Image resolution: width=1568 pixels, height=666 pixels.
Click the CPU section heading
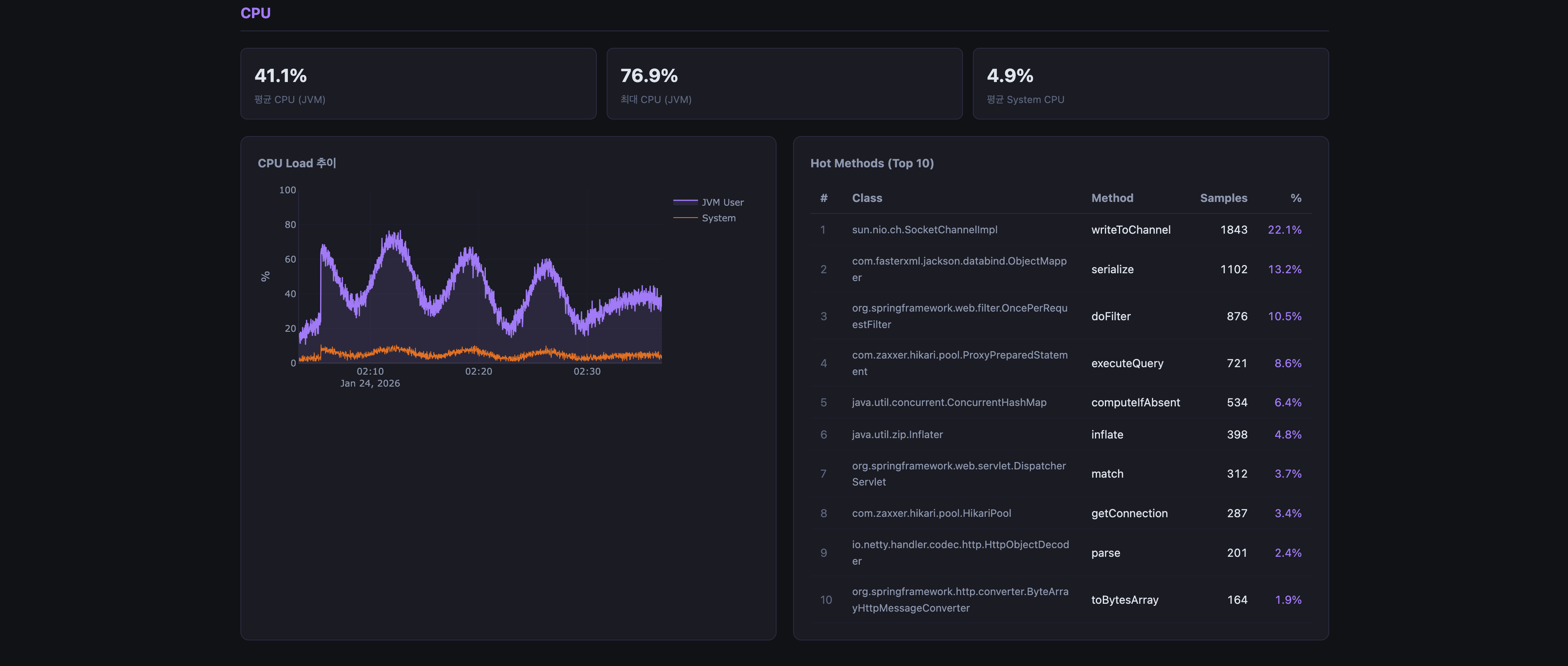255,13
